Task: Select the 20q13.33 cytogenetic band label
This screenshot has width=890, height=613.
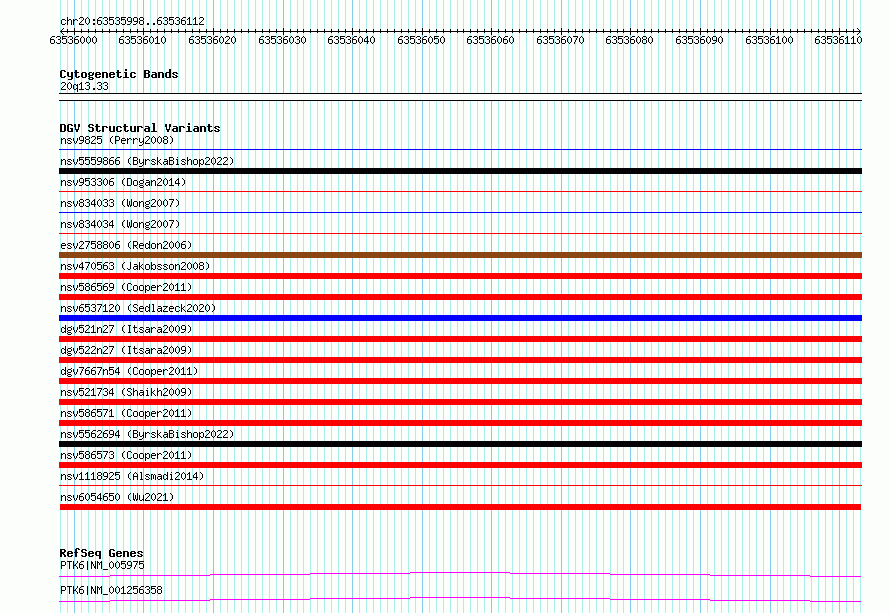Action: tap(84, 86)
